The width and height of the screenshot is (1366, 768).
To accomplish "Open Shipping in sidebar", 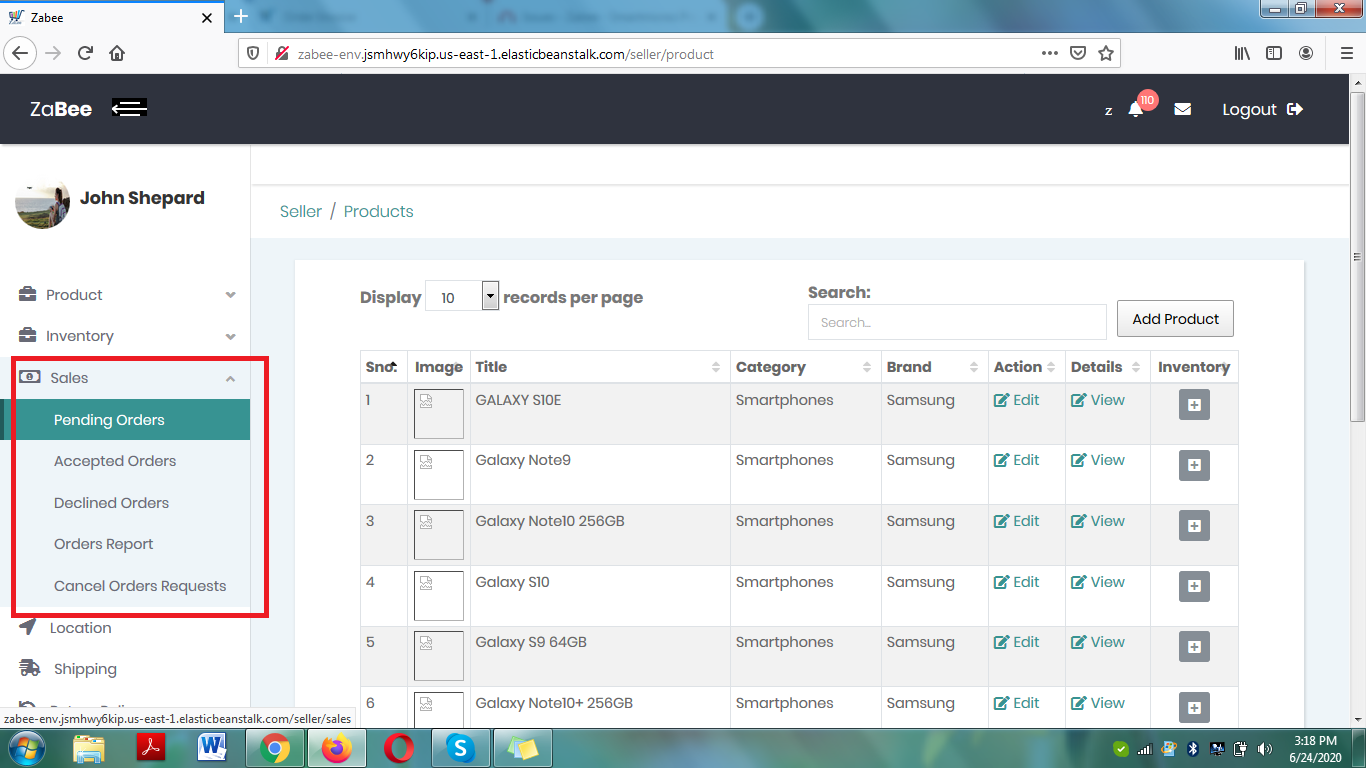I will coord(85,669).
